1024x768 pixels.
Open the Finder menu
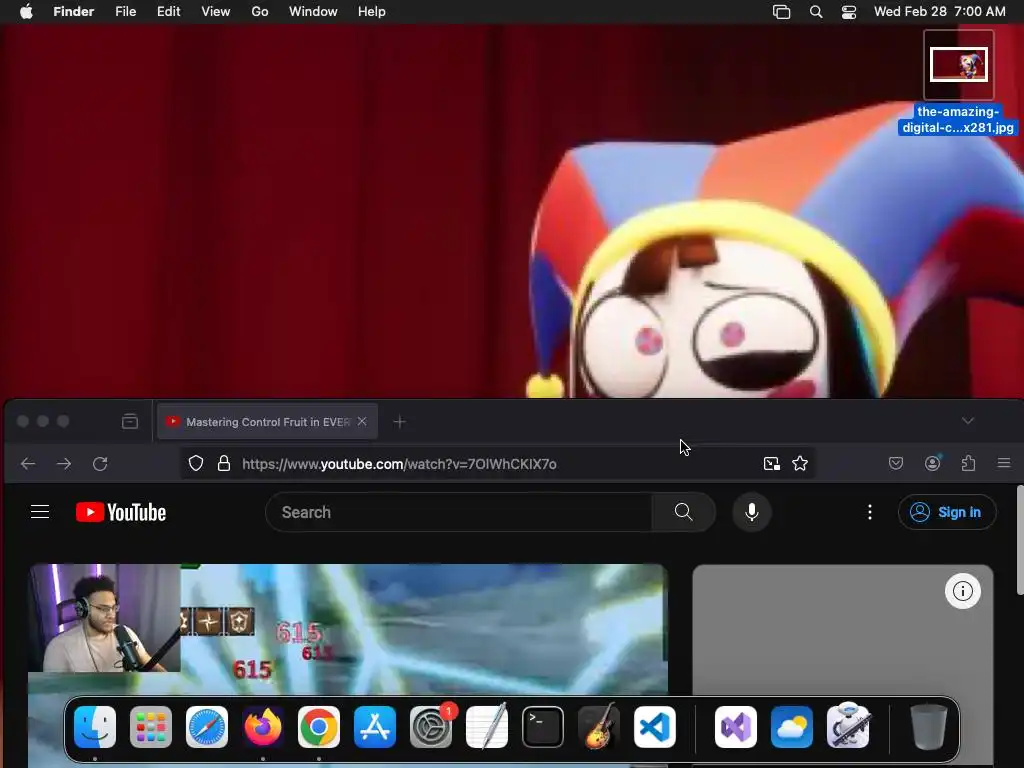tap(74, 12)
